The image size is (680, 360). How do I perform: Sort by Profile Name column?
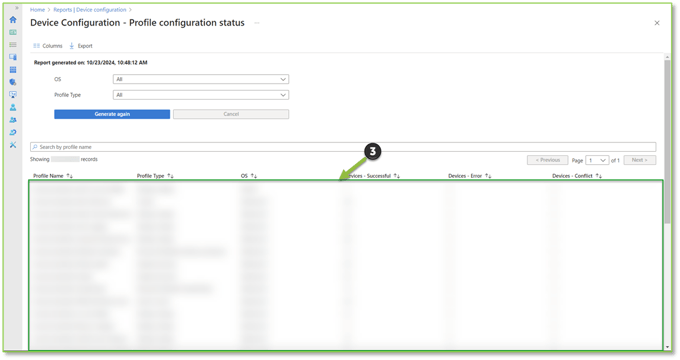click(53, 176)
